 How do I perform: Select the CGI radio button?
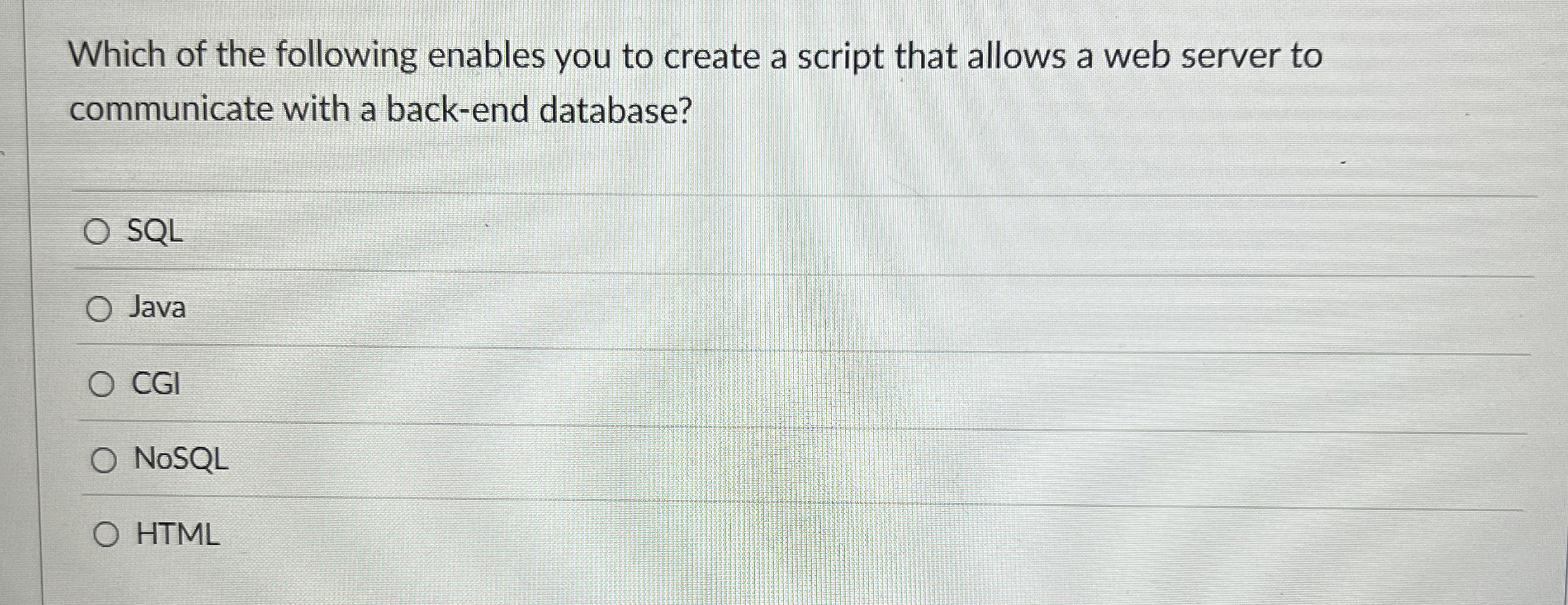coord(101,385)
